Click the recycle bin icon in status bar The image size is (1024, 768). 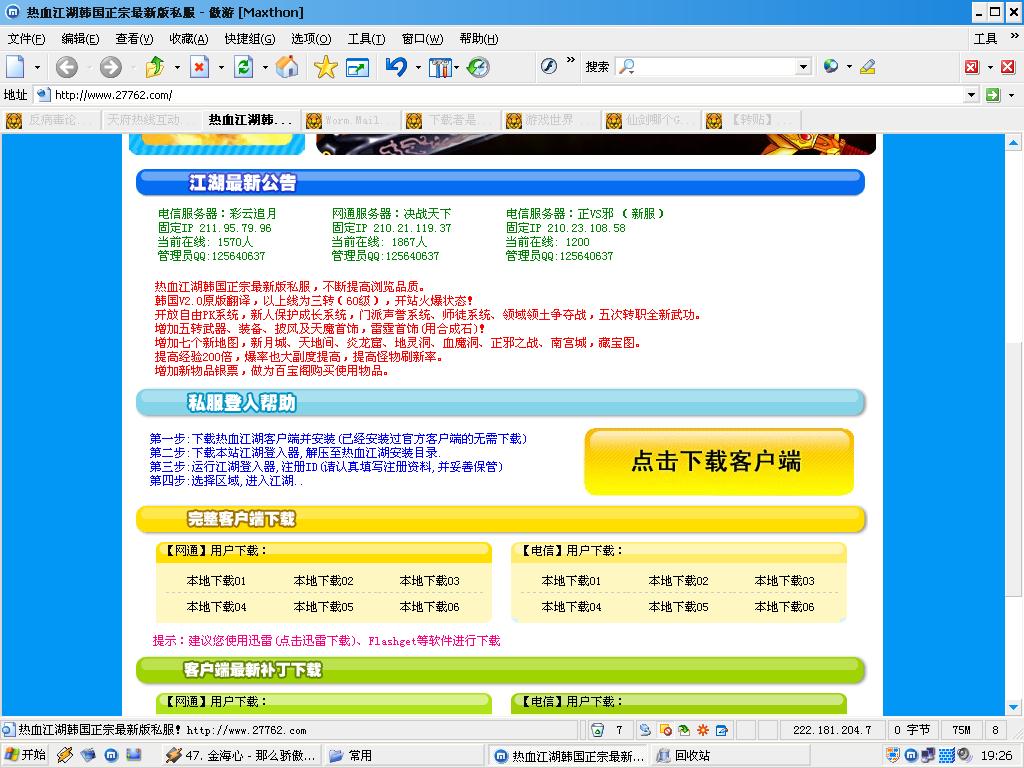point(597,730)
